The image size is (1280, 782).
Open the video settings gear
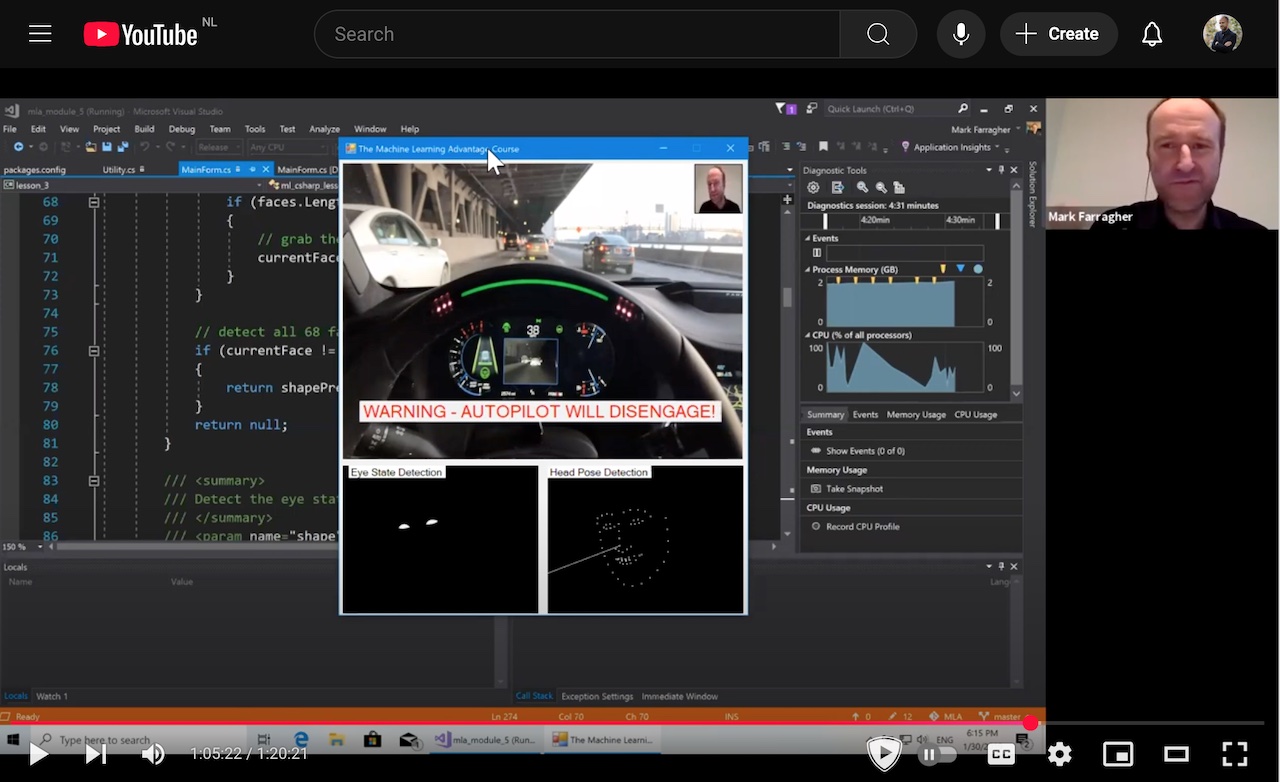1059,754
